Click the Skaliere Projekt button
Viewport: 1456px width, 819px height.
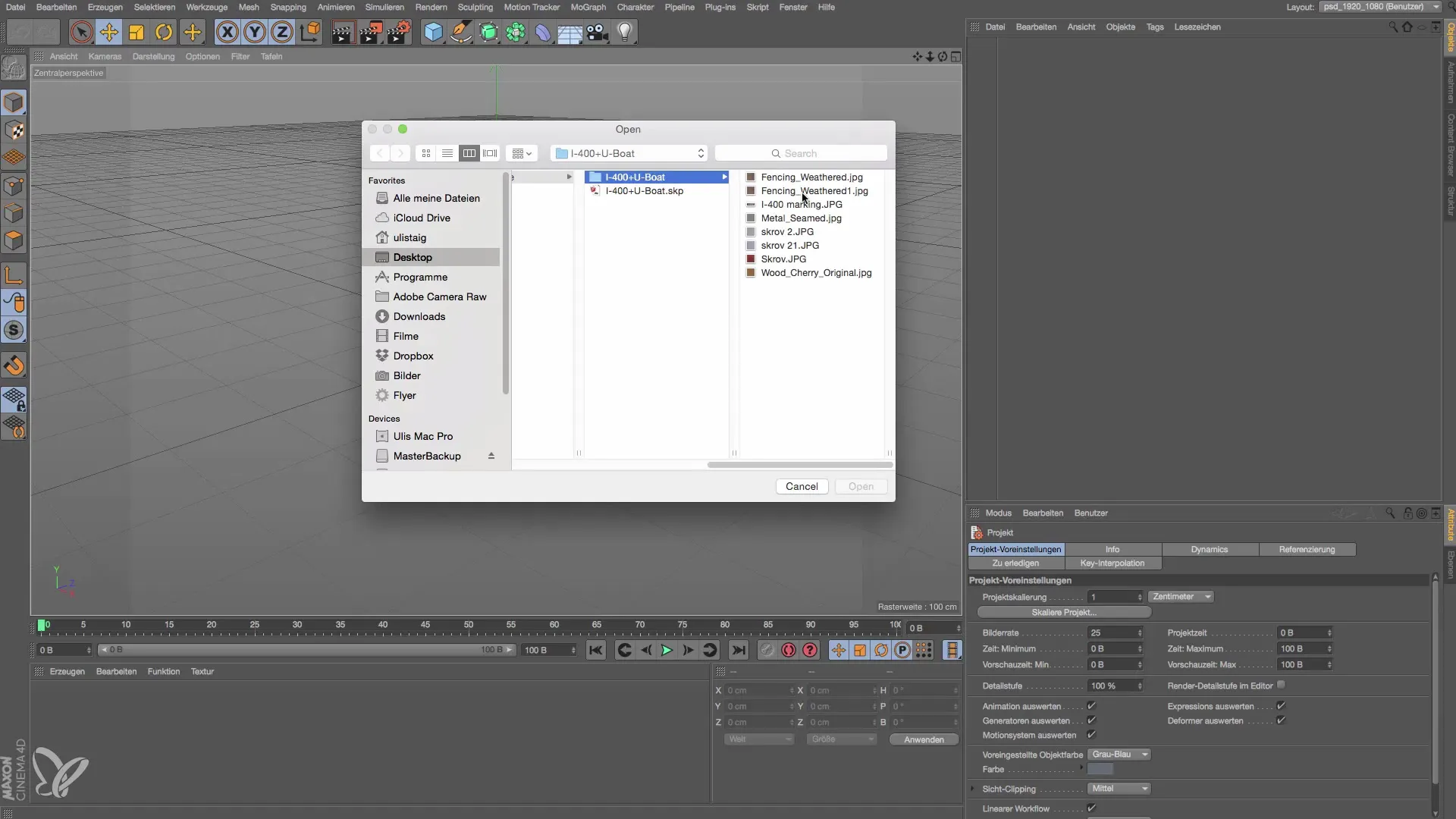pos(1064,612)
